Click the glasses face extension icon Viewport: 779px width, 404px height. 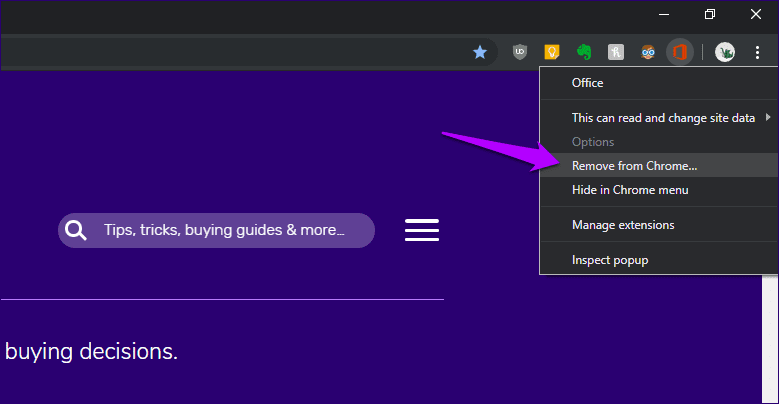[648, 52]
